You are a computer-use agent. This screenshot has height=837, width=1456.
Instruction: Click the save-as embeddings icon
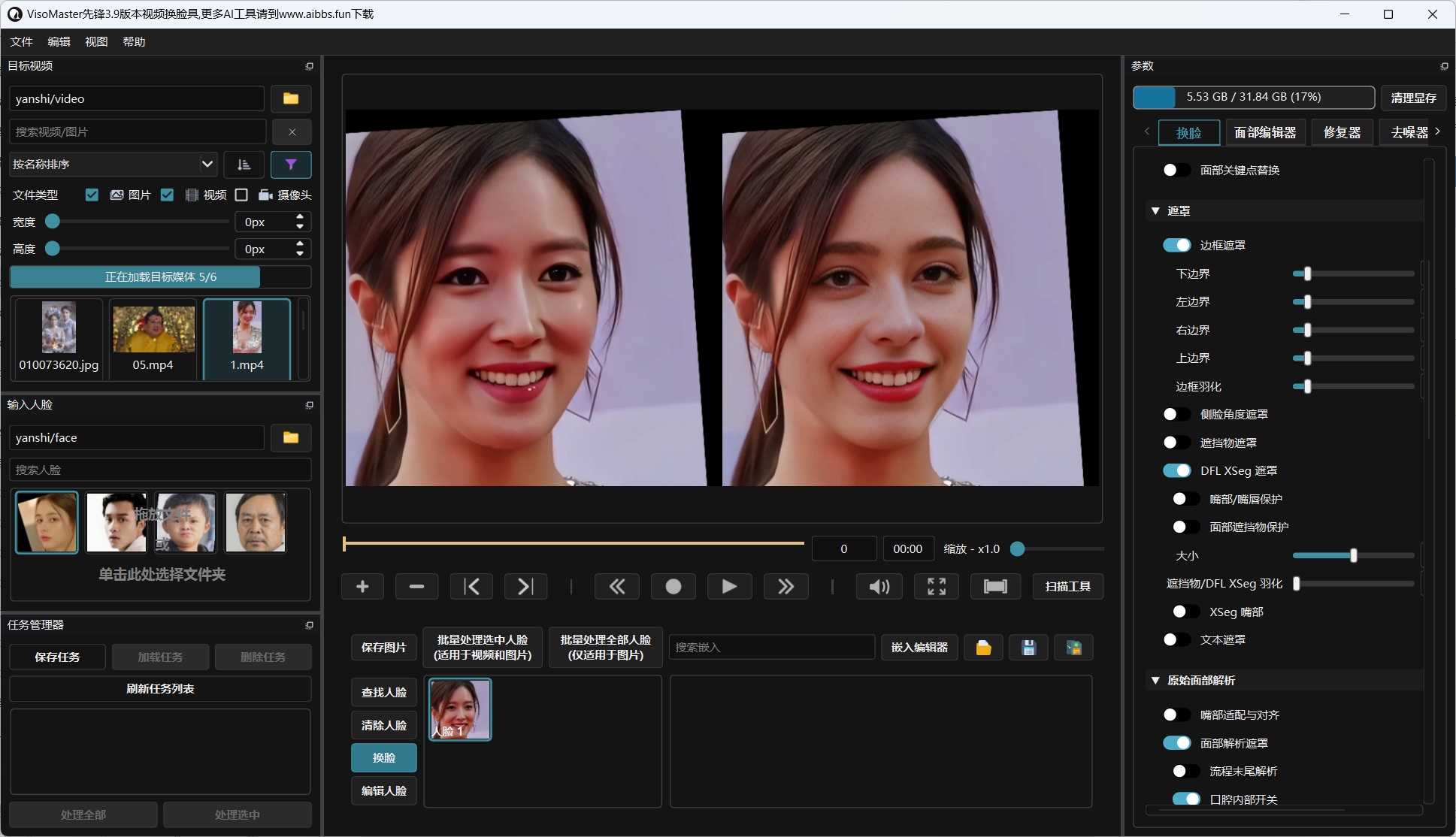pos(1073,648)
